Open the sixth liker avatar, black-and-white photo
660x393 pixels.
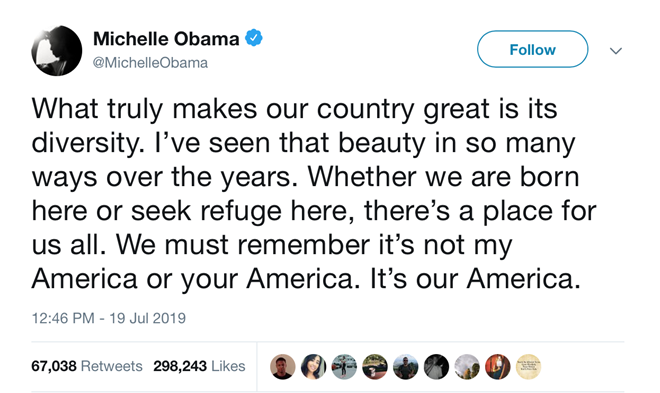point(436,366)
